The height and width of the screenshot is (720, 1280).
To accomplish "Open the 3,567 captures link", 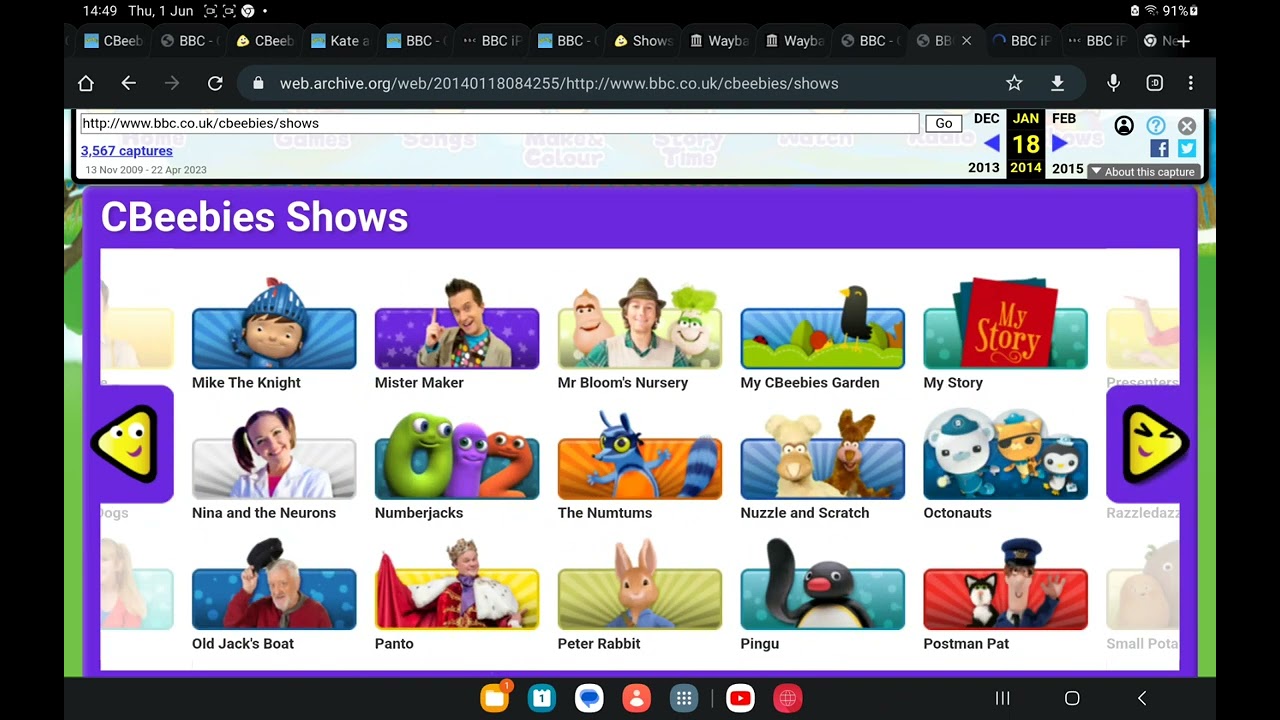I will (x=126, y=150).
